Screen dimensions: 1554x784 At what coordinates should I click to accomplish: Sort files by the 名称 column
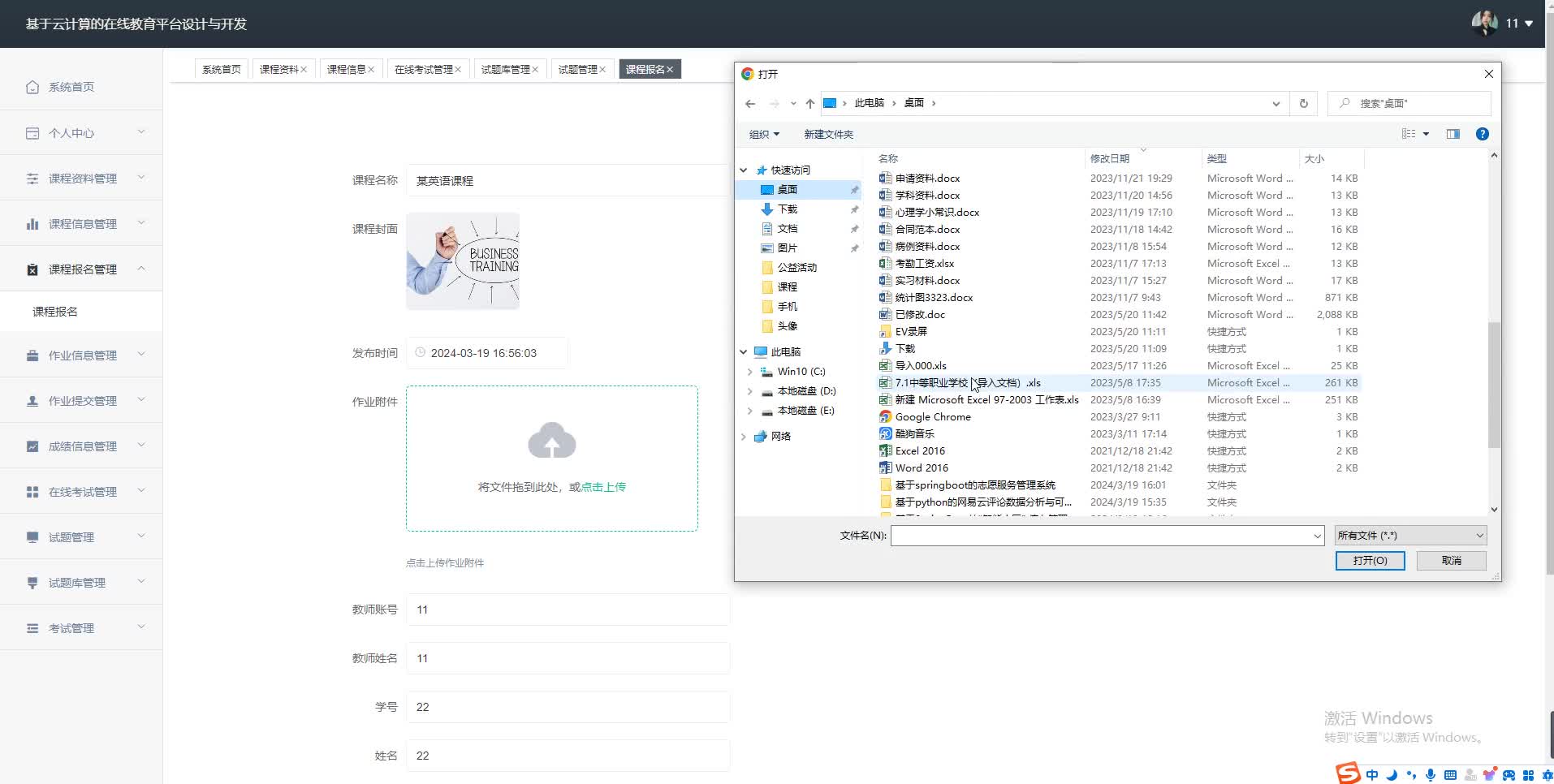tap(980, 158)
